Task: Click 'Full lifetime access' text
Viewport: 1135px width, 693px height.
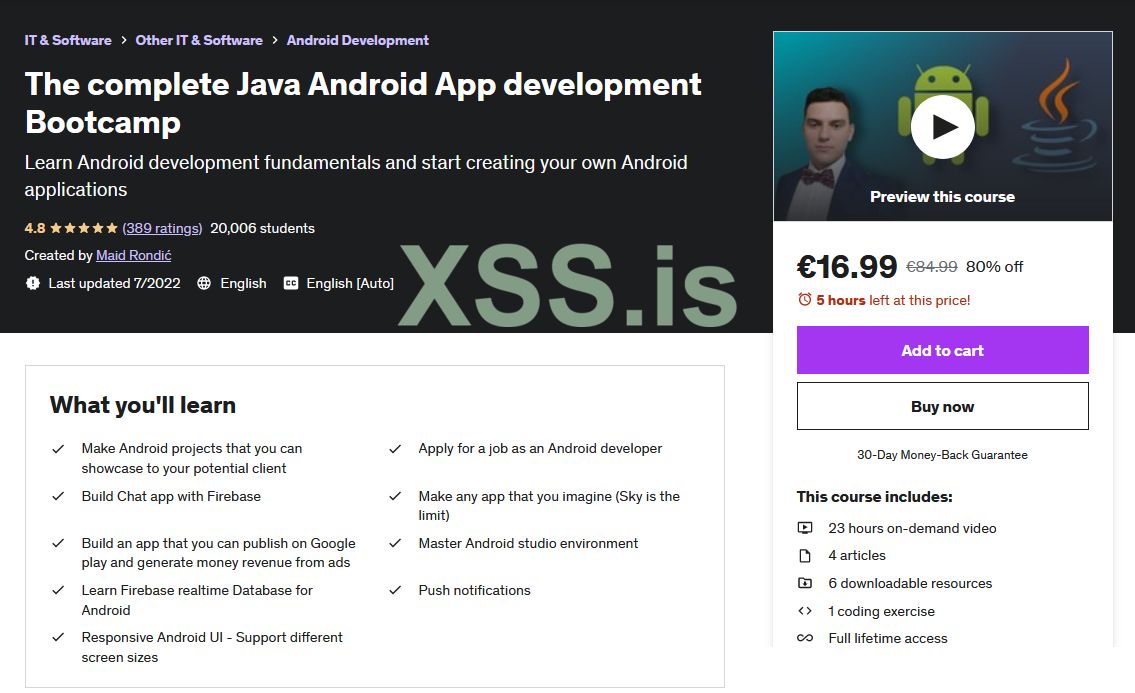Action: (x=887, y=638)
